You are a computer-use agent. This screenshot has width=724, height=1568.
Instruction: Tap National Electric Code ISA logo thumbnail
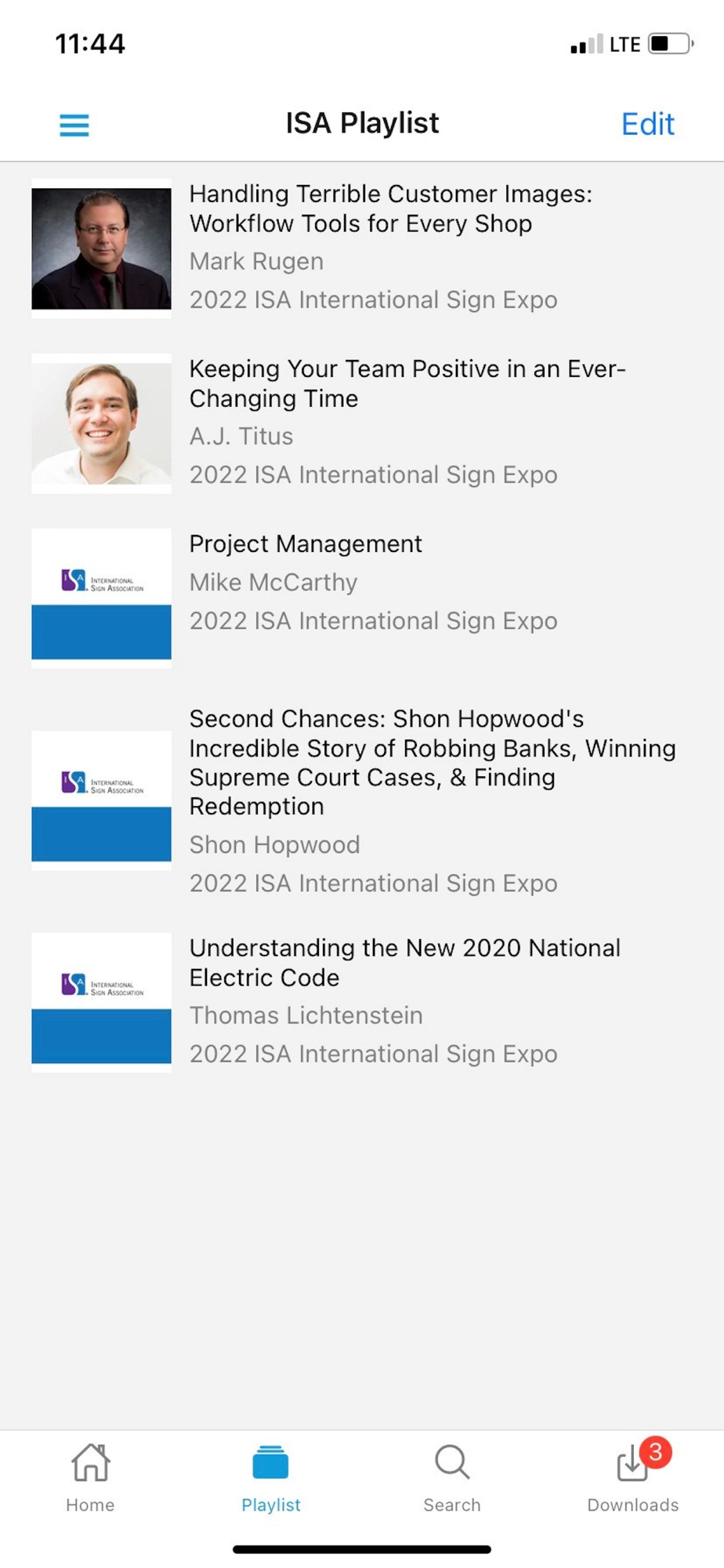click(101, 1002)
